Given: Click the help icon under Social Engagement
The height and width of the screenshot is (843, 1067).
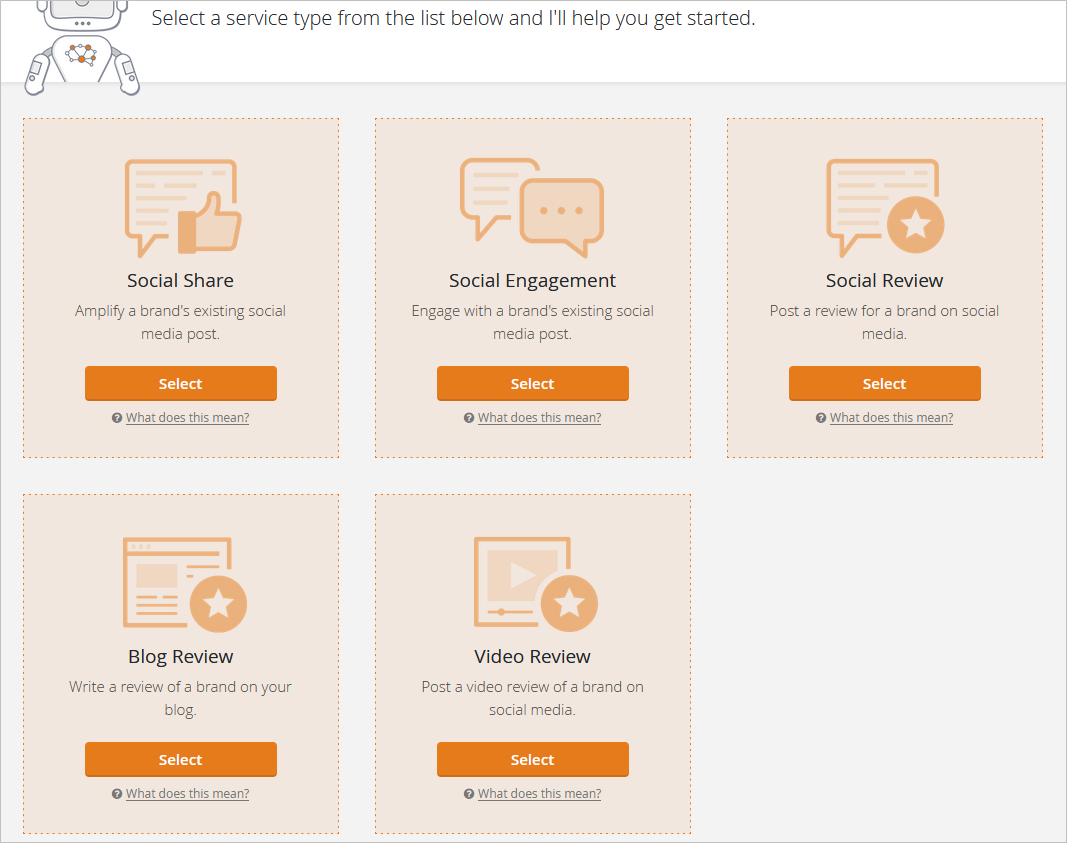Looking at the screenshot, I should click(469, 418).
